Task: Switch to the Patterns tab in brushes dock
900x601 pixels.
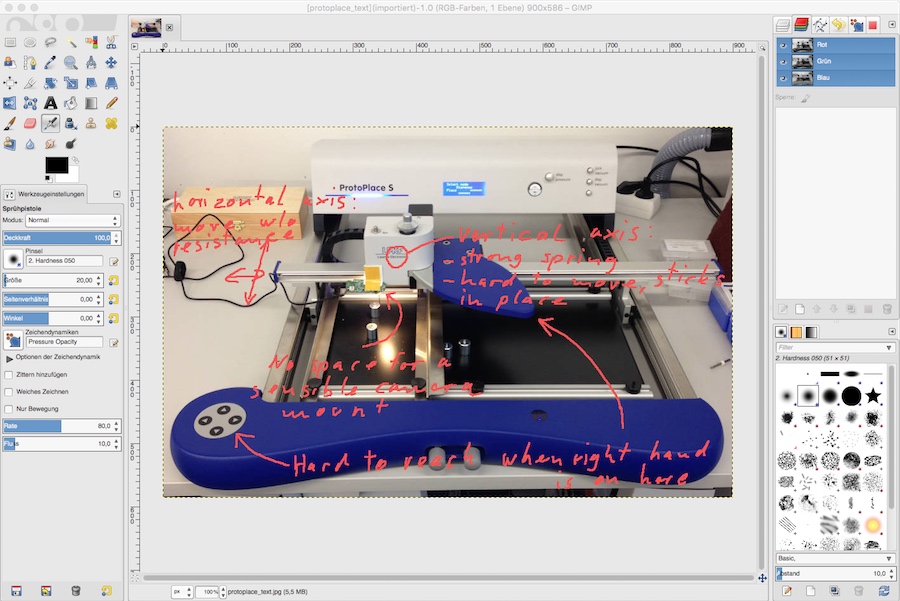Action: tap(796, 332)
